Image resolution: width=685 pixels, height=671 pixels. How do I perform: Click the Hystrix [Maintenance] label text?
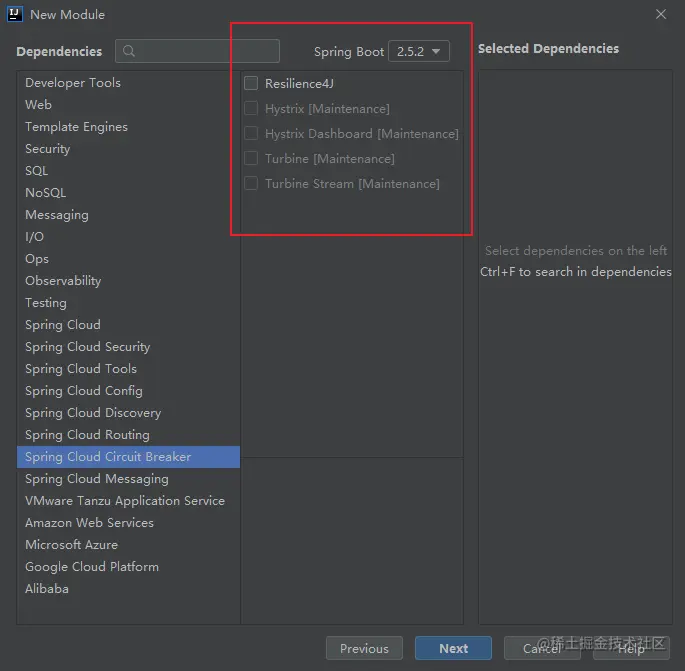pyautogui.click(x=327, y=109)
